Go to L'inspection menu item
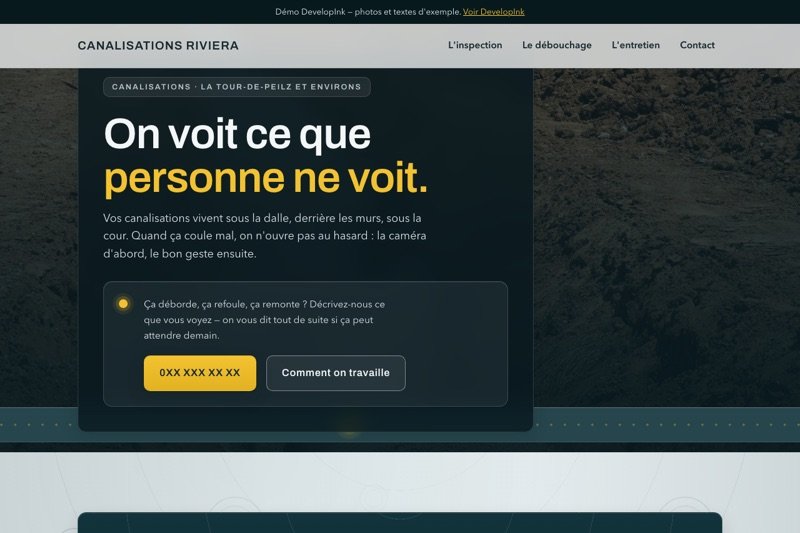 point(475,45)
